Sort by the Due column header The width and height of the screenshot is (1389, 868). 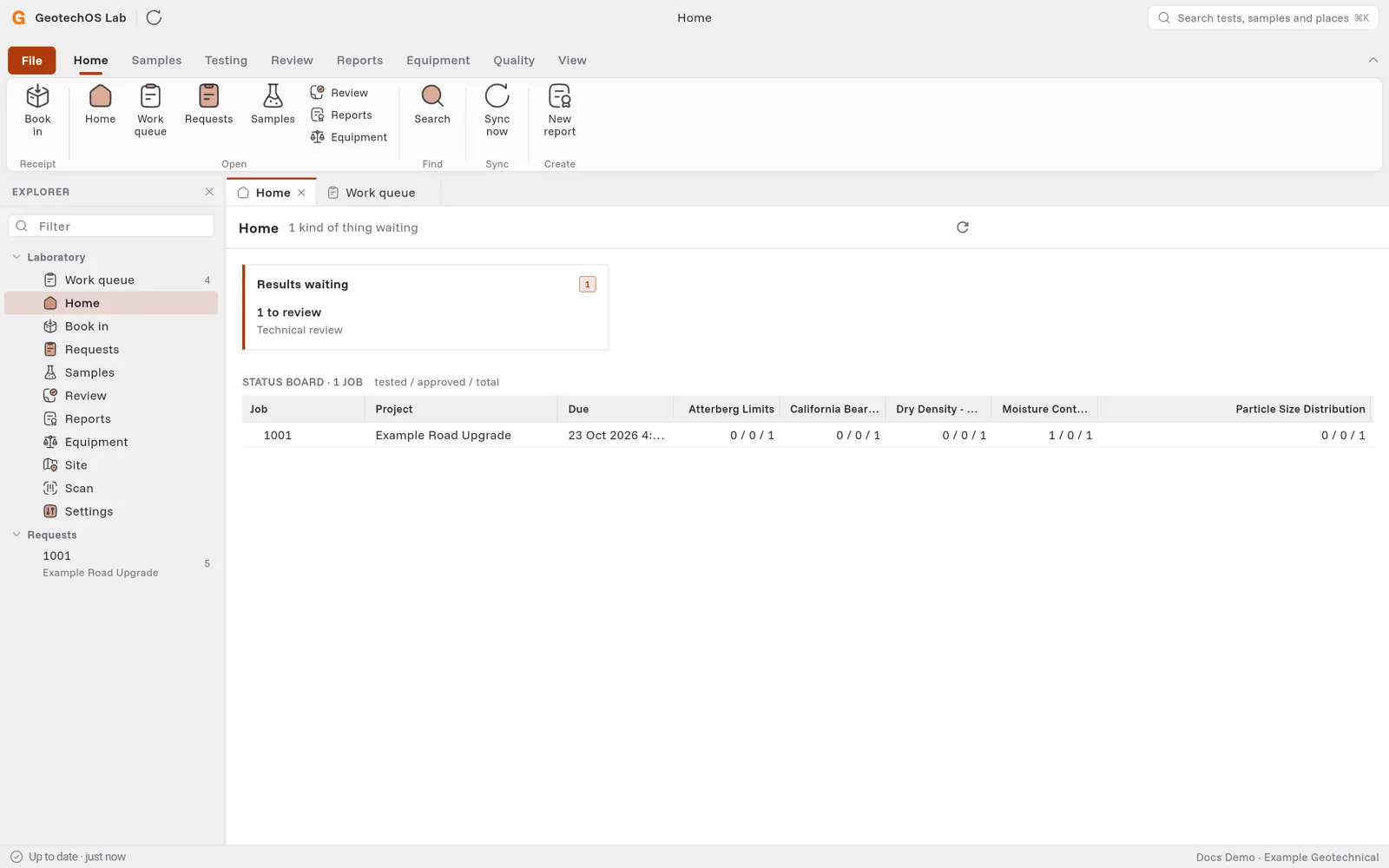click(x=615, y=409)
